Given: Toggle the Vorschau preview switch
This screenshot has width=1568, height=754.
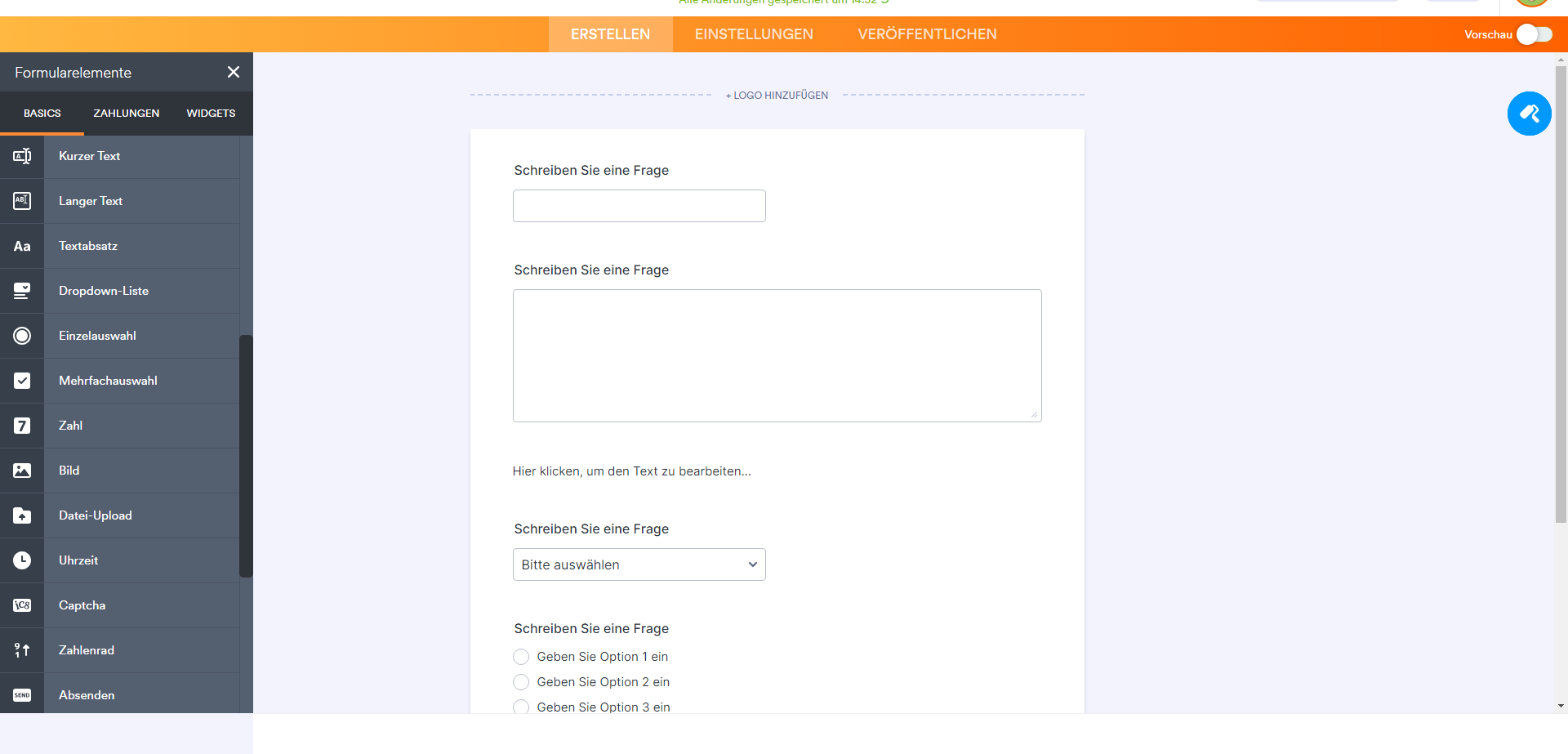Looking at the screenshot, I should pyautogui.click(x=1534, y=34).
